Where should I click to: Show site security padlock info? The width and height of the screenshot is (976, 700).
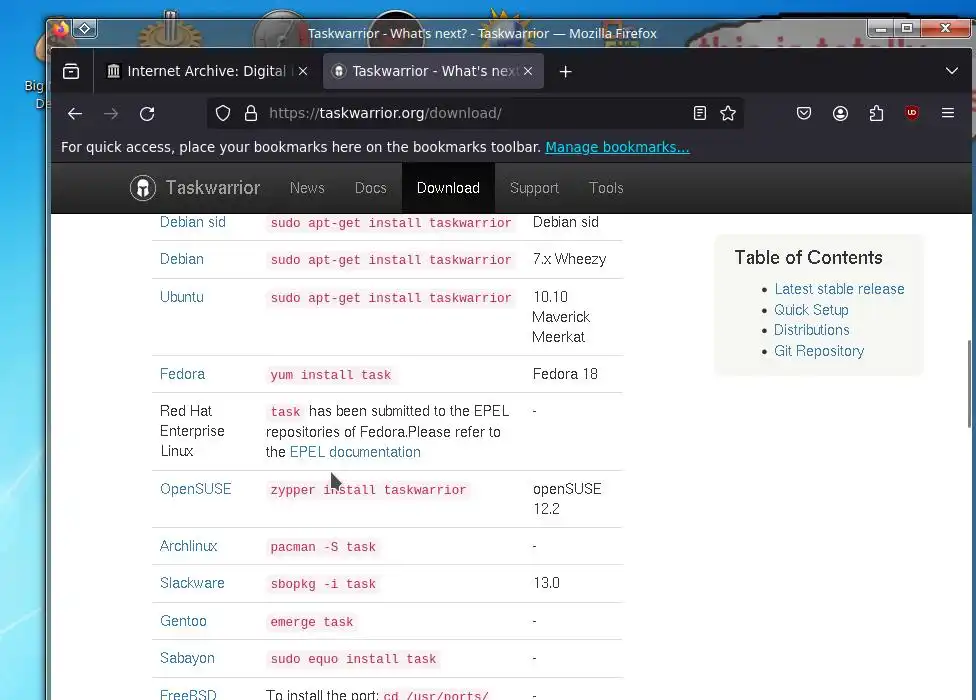[x=251, y=113]
